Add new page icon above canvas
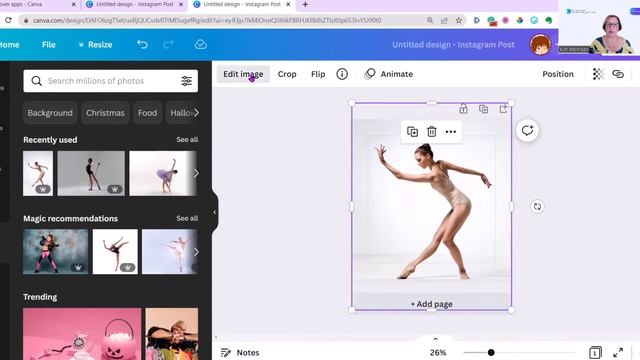640x360 pixels. click(503, 109)
